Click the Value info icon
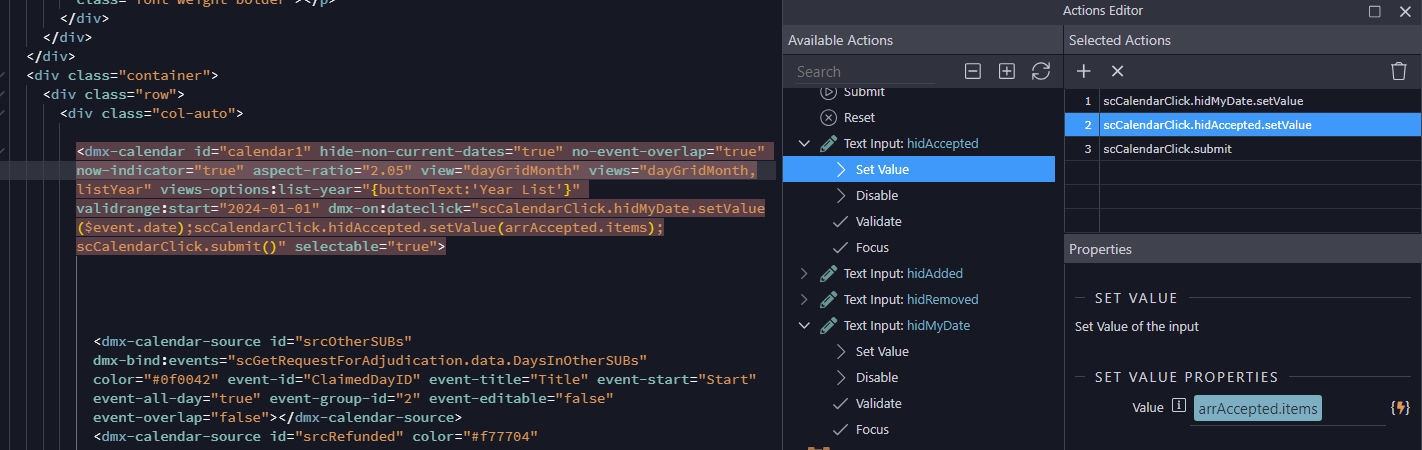Viewport: 1422px width, 450px height. pyautogui.click(x=1178, y=407)
